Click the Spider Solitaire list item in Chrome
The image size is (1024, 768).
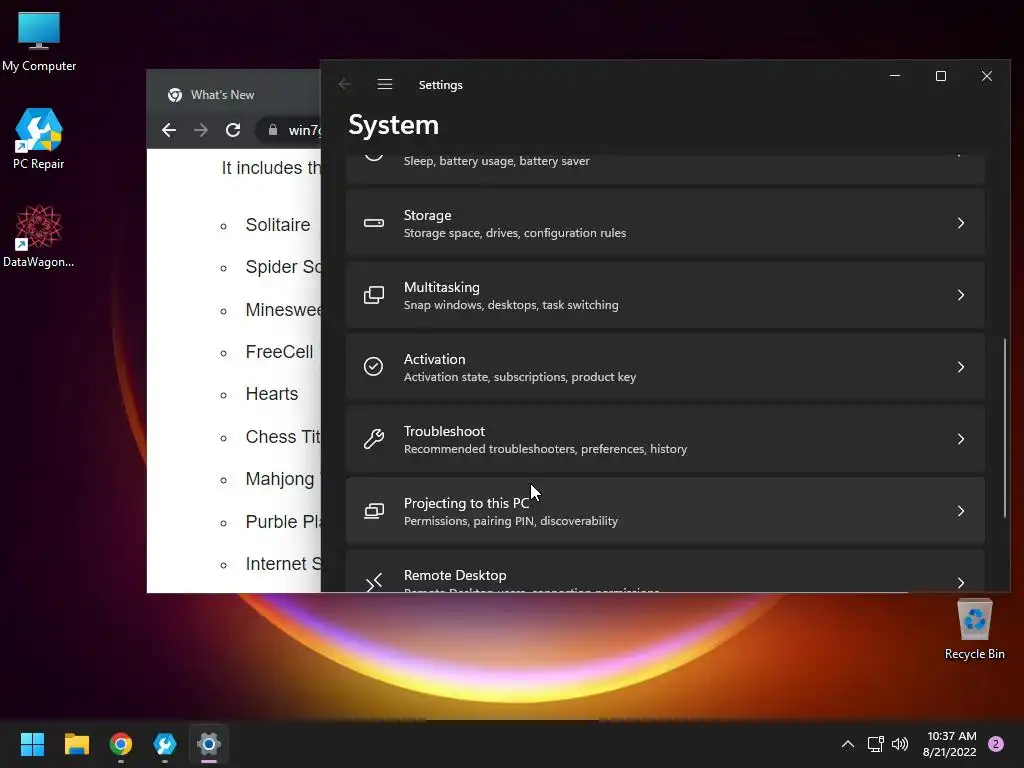283,267
